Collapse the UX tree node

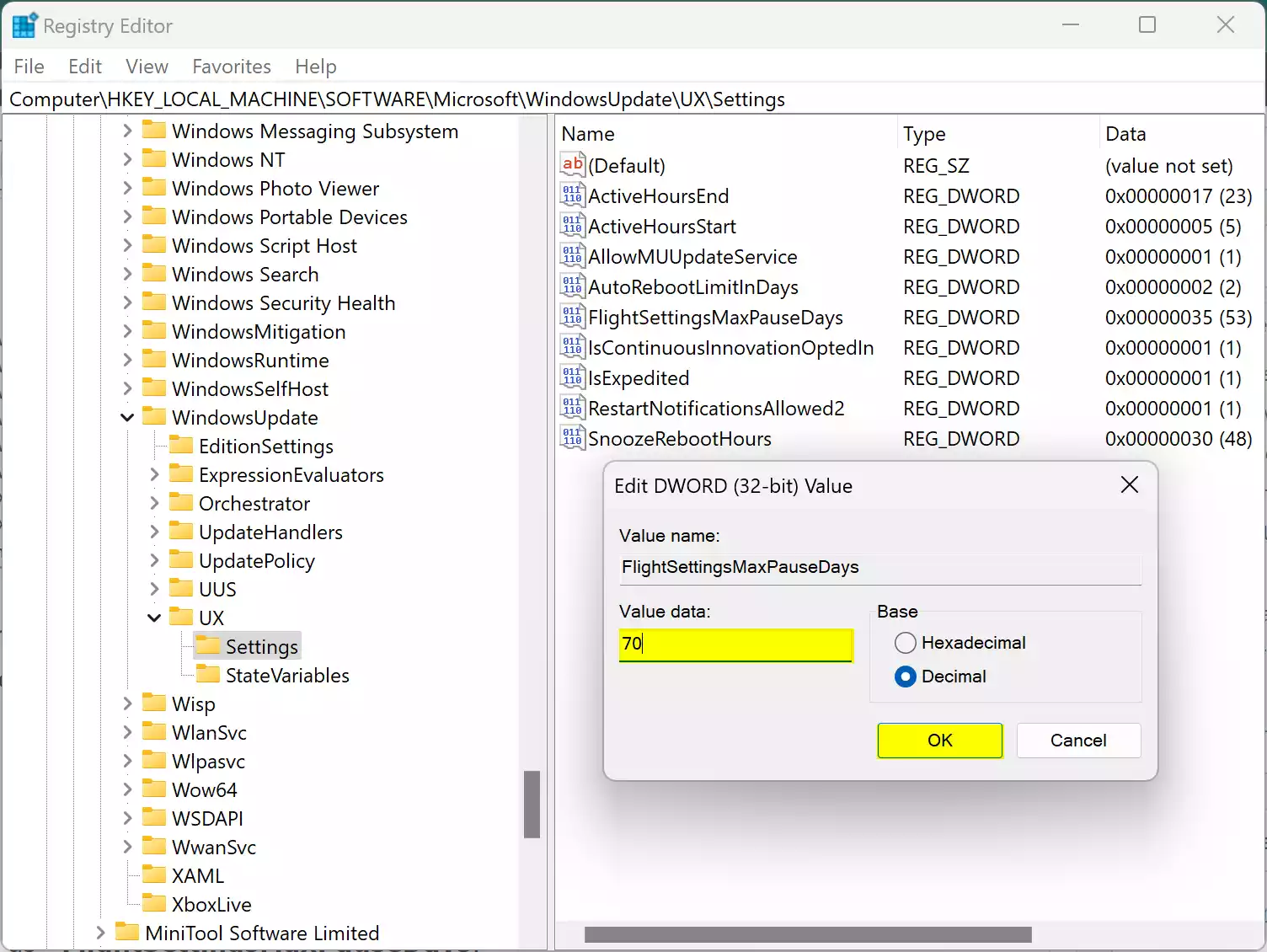[x=154, y=618]
